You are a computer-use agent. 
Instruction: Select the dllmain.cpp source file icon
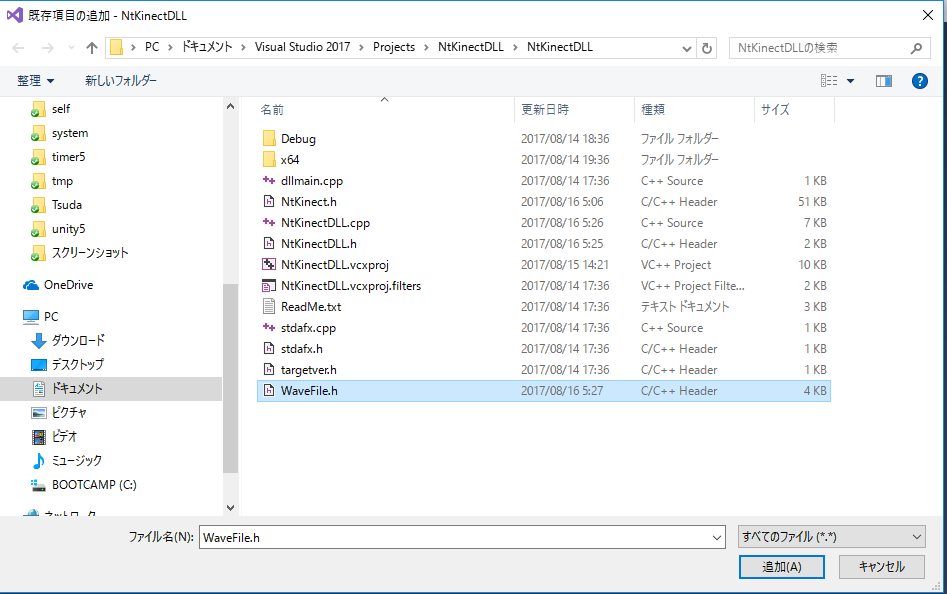pyautogui.click(x=268, y=181)
